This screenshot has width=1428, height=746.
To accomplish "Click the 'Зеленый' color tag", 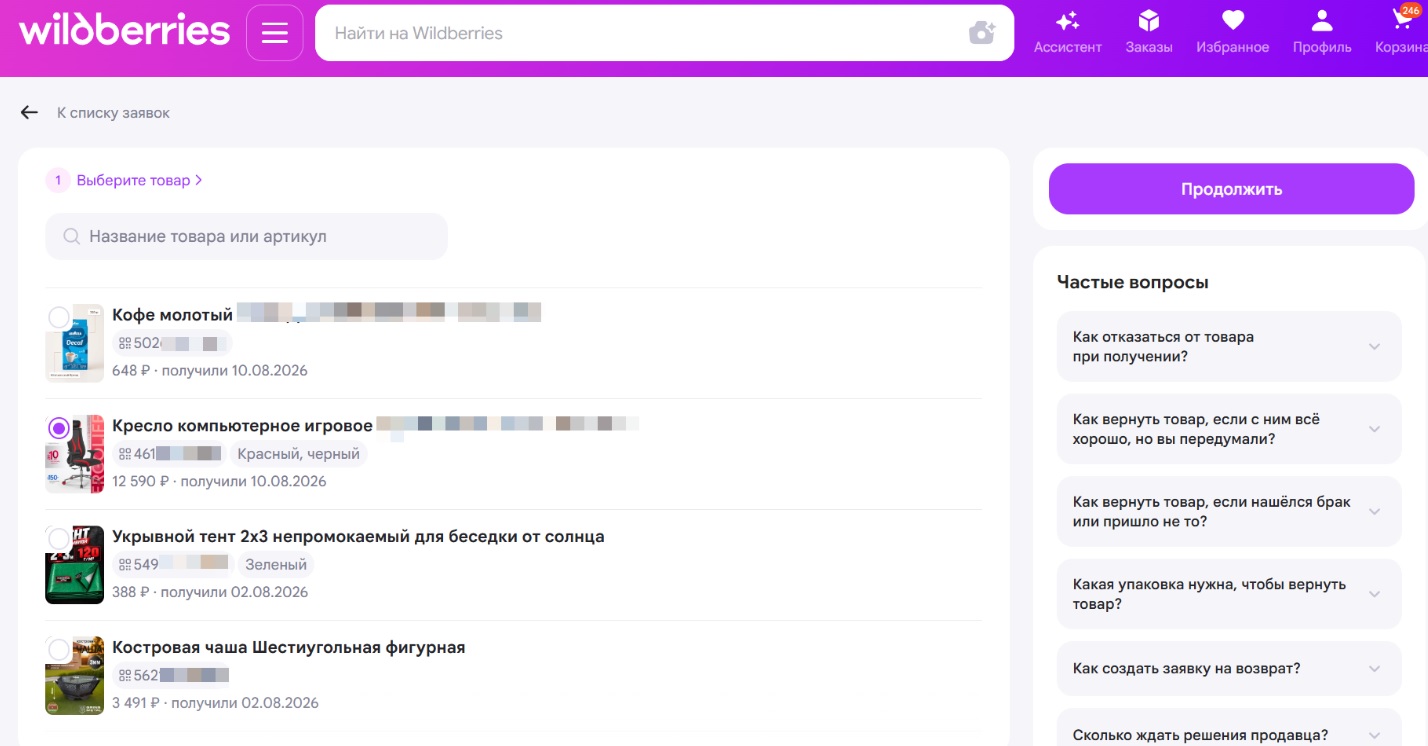I will 275,565.
